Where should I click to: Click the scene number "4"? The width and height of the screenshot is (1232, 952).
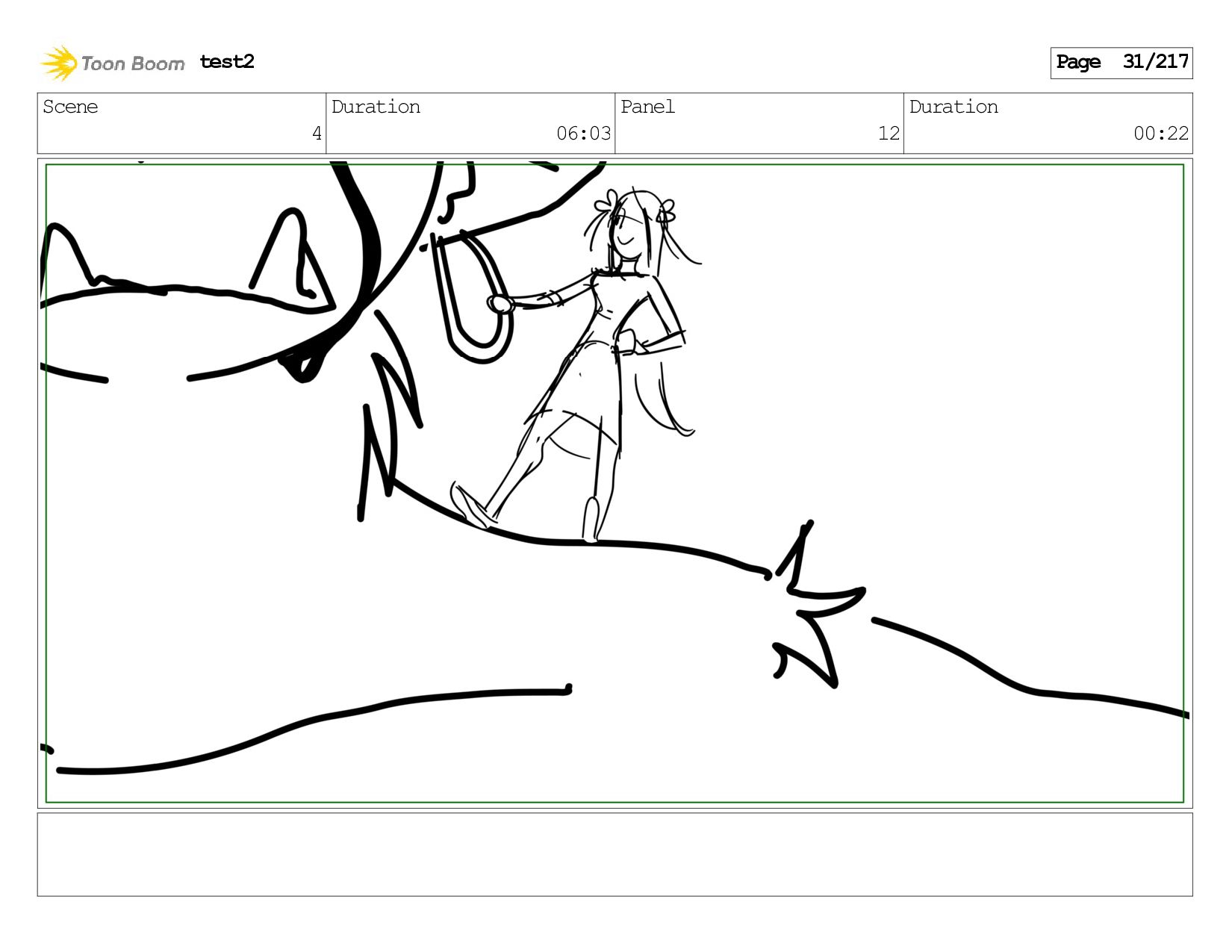click(317, 134)
